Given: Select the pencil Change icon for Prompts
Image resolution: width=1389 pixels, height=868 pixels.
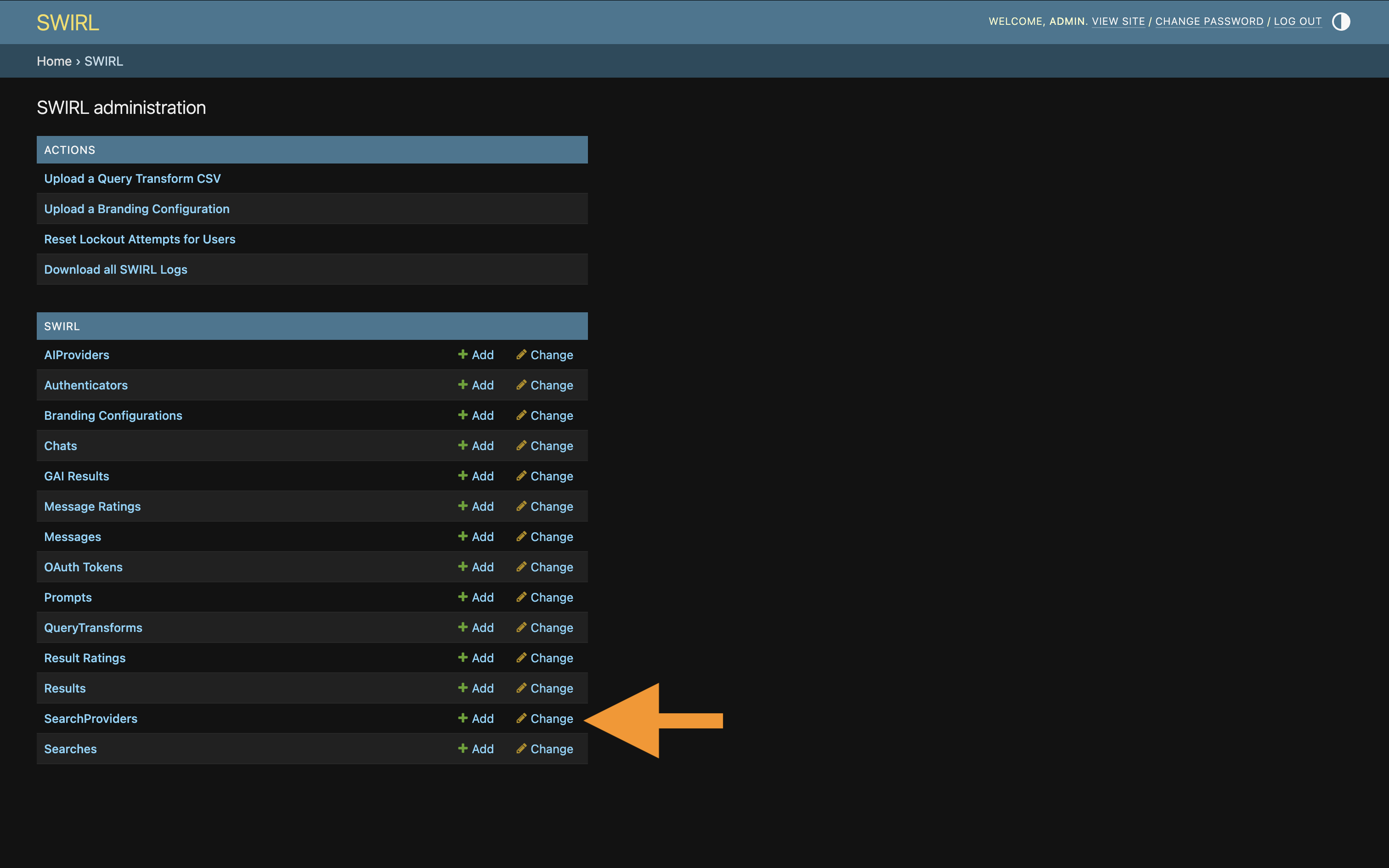Looking at the screenshot, I should 521,597.
